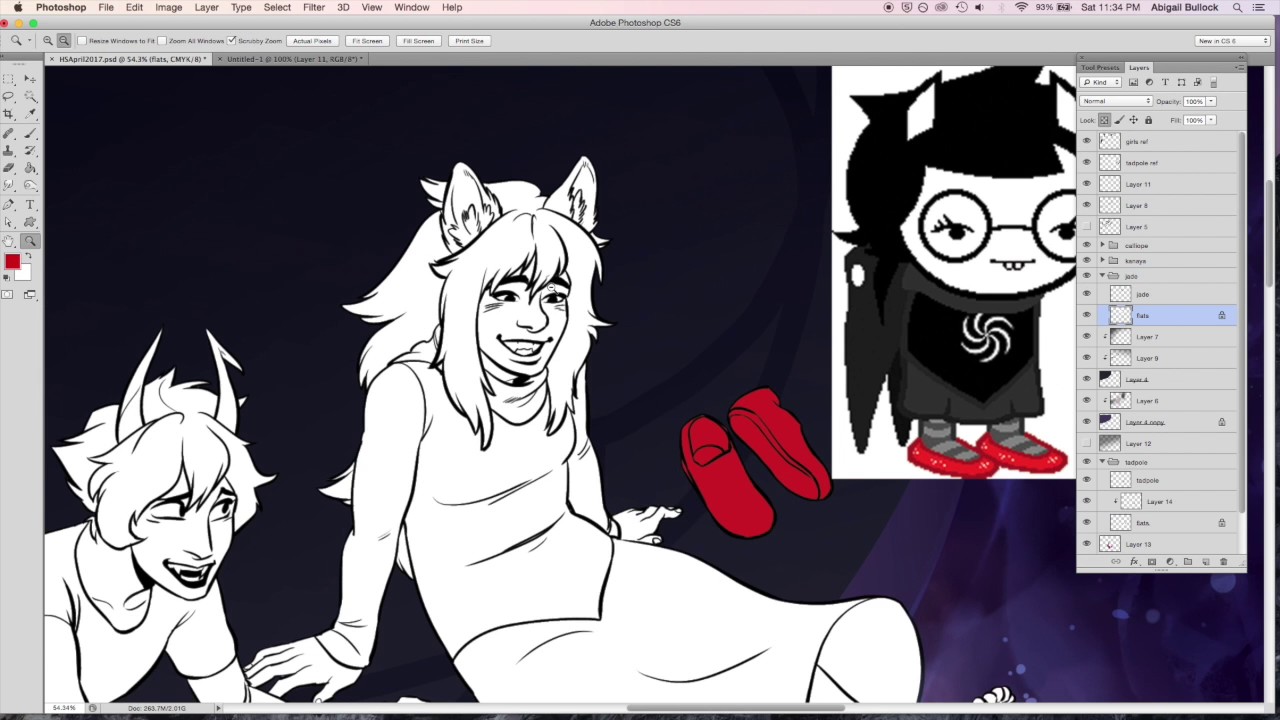
Task: Expand the kanaya layer group
Action: coord(1102,260)
